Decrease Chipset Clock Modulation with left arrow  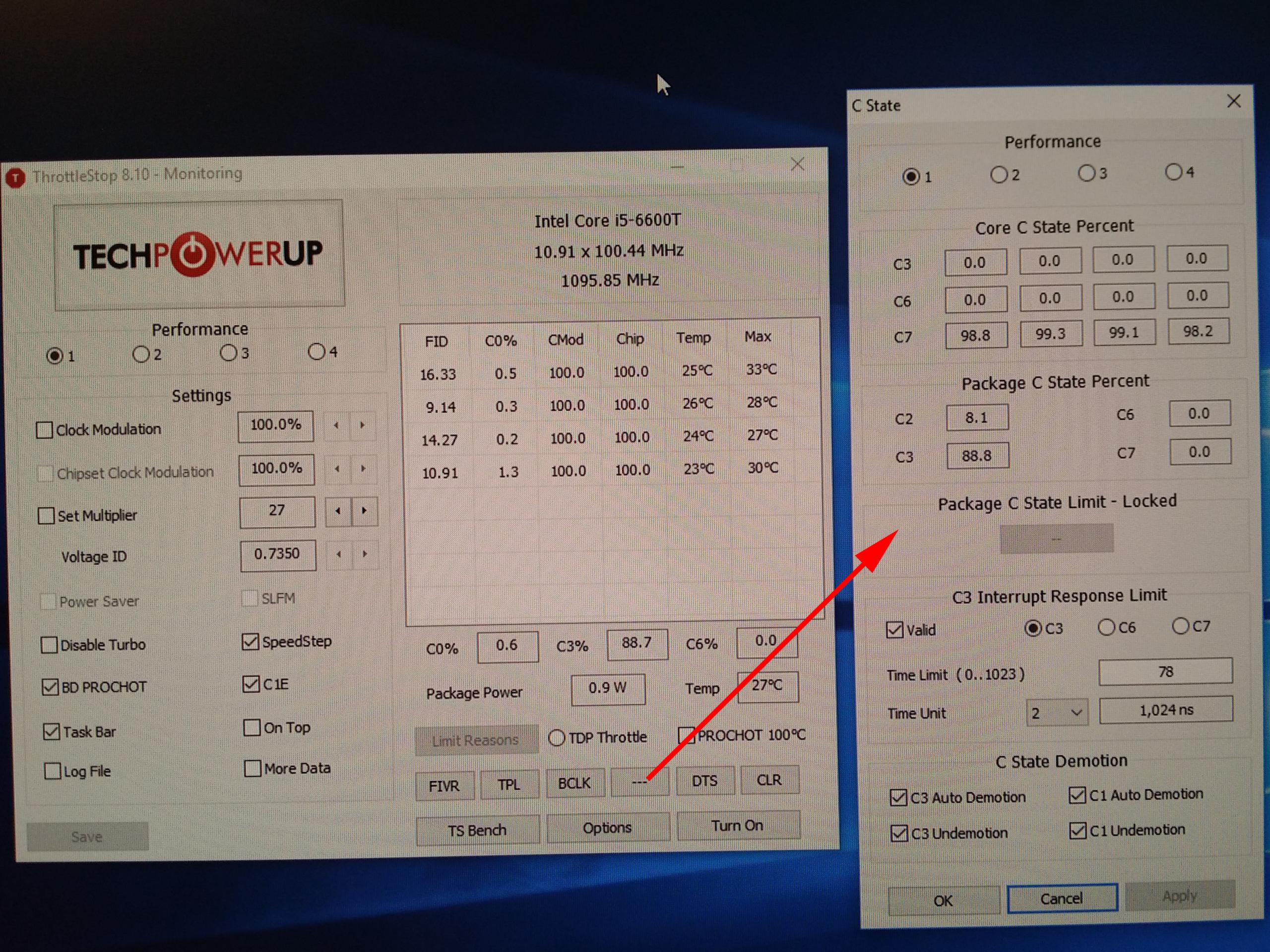point(337,469)
